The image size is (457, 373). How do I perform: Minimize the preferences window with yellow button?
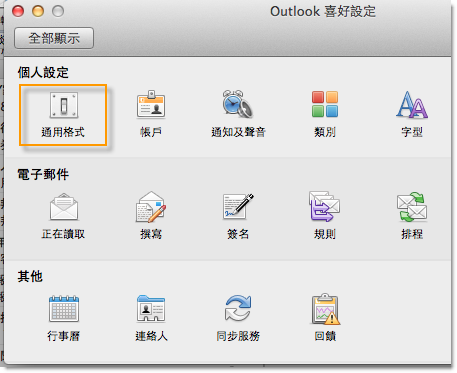click(x=38, y=11)
